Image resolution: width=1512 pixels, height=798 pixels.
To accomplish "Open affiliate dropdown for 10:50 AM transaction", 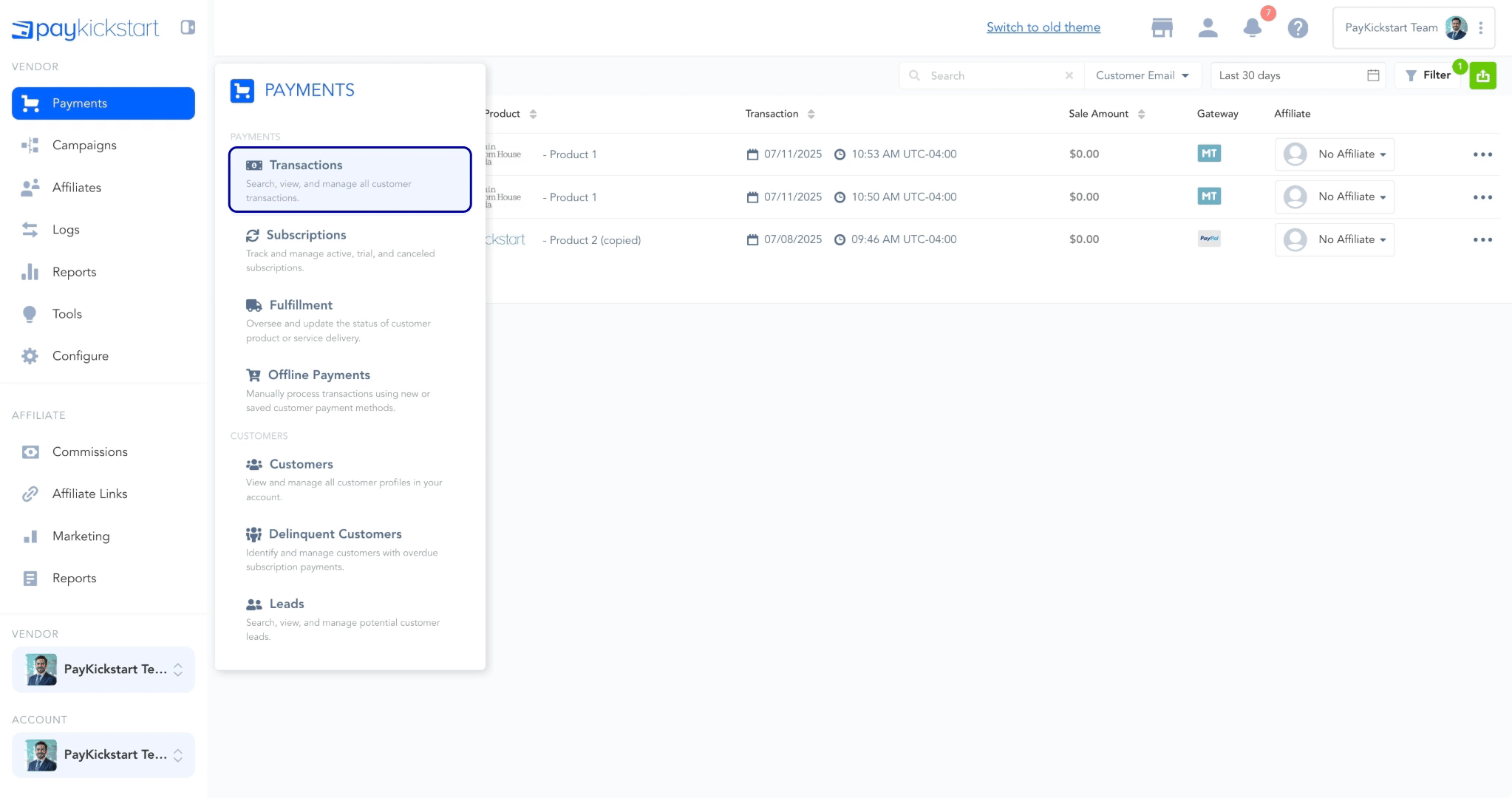I will (x=1335, y=197).
